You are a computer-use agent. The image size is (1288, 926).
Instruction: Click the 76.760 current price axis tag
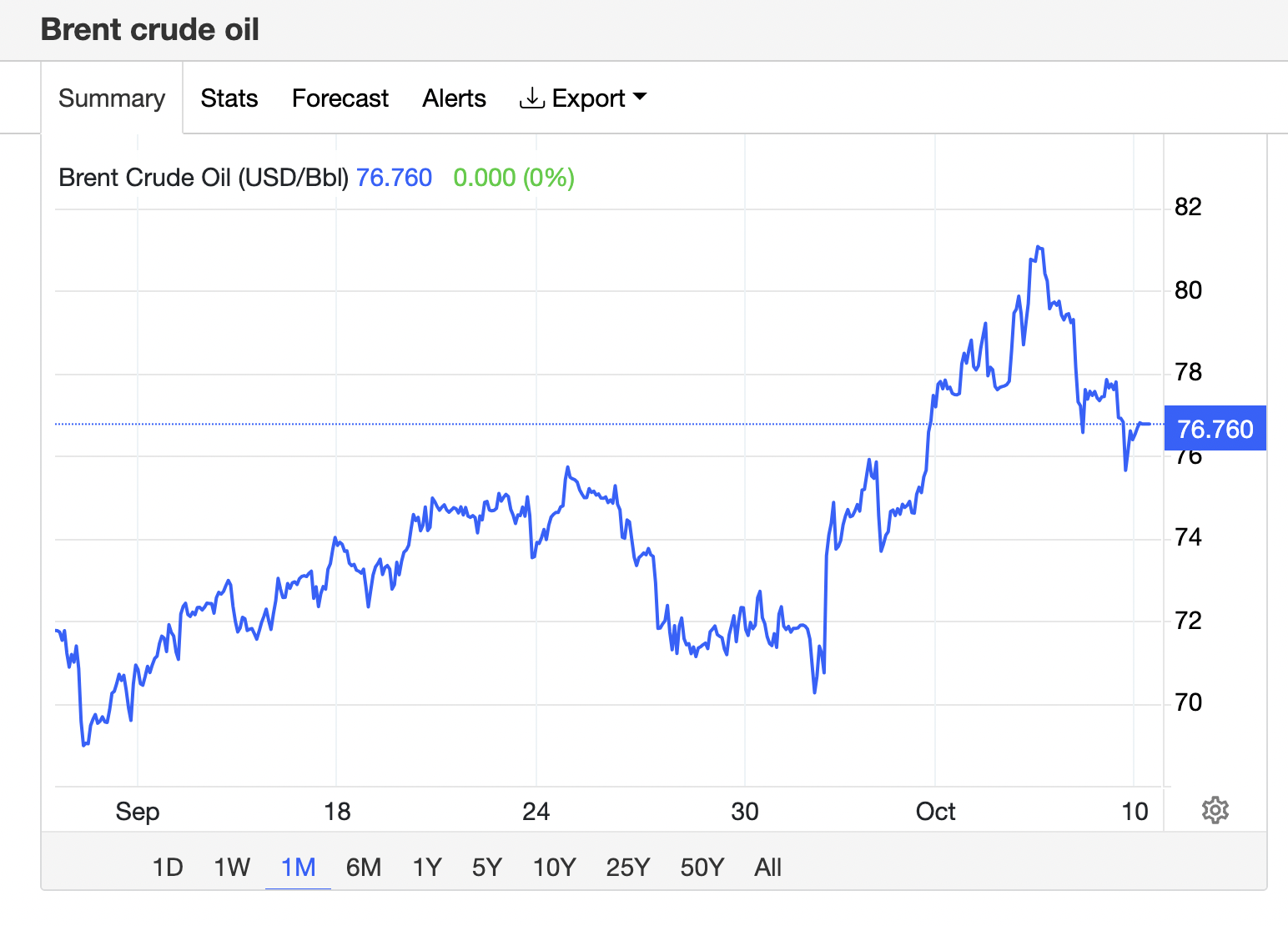click(x=1215, y=429)
